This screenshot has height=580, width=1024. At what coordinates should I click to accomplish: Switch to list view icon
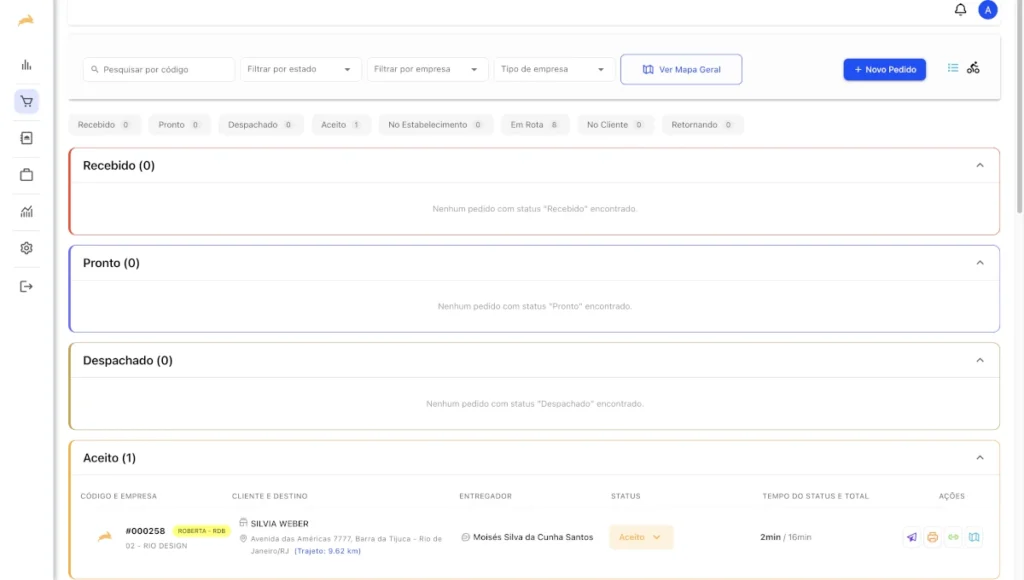(953, 68)
